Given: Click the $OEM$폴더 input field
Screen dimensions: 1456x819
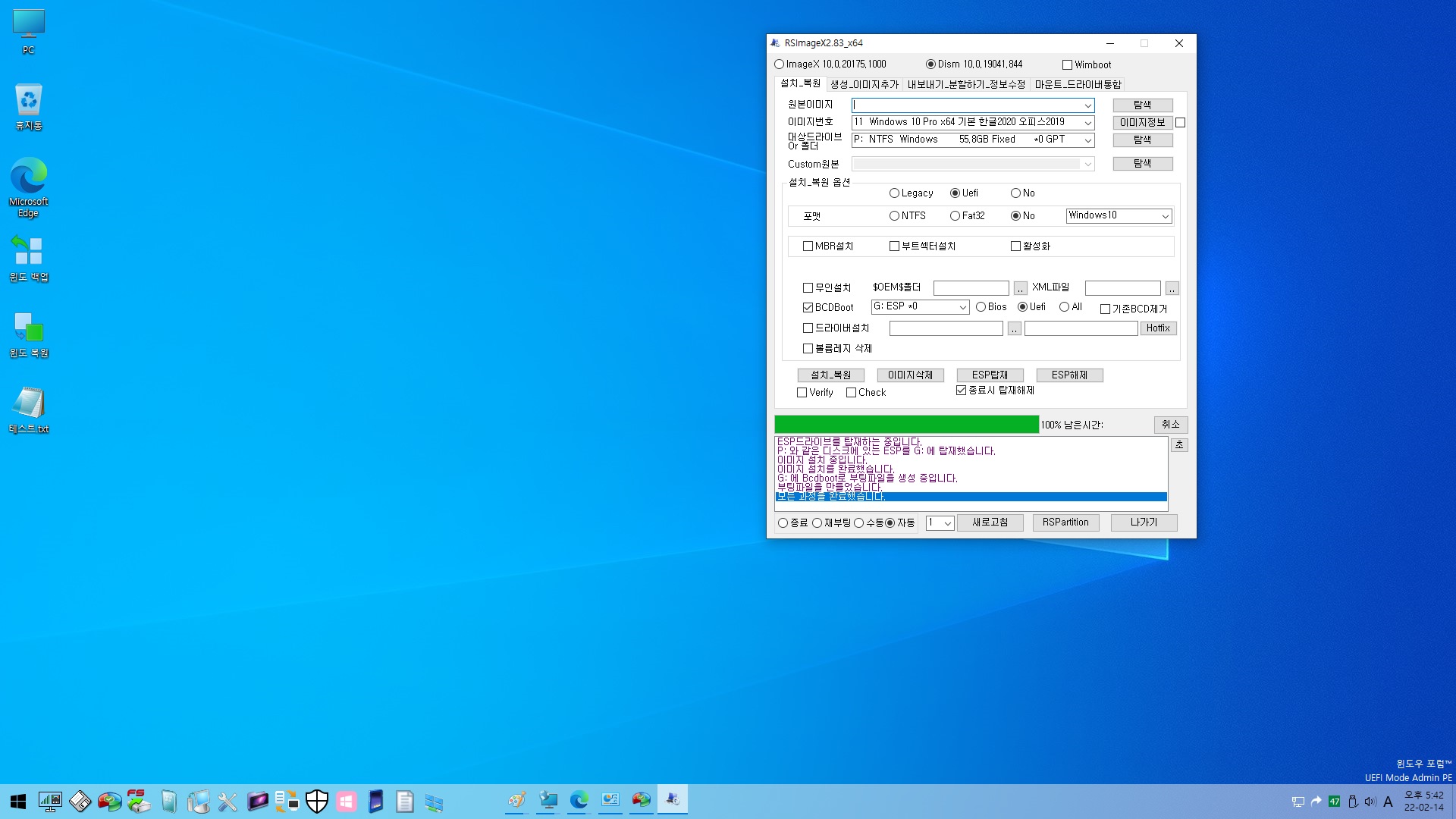Looking at the screenshot, I should [x=971, y=288].
